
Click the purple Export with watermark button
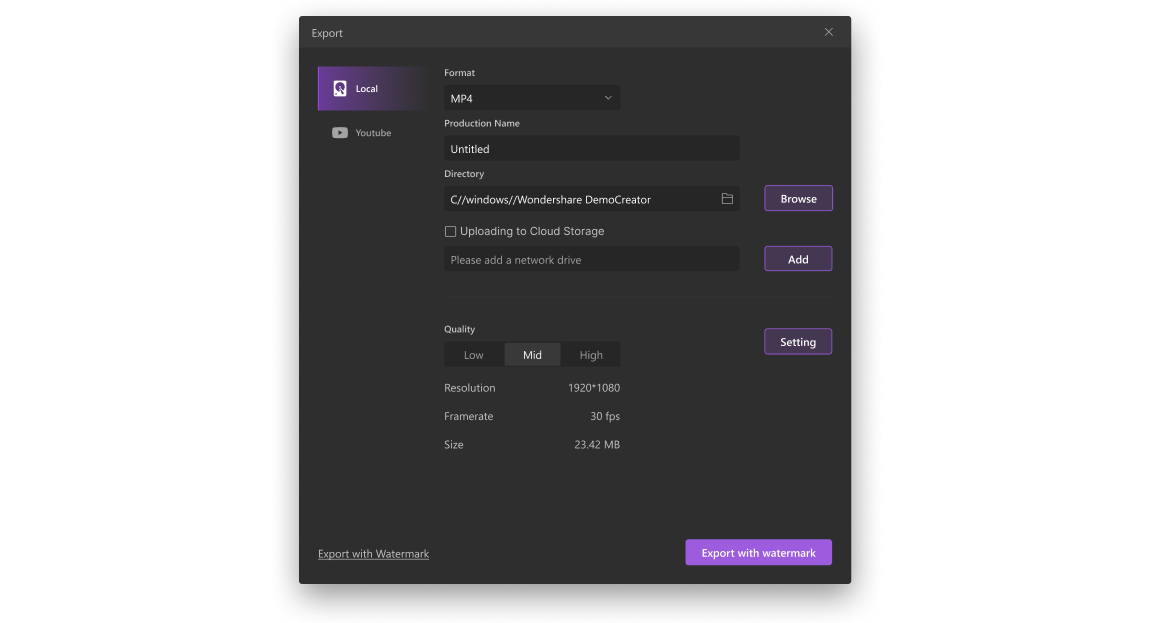tap(758, 553)
